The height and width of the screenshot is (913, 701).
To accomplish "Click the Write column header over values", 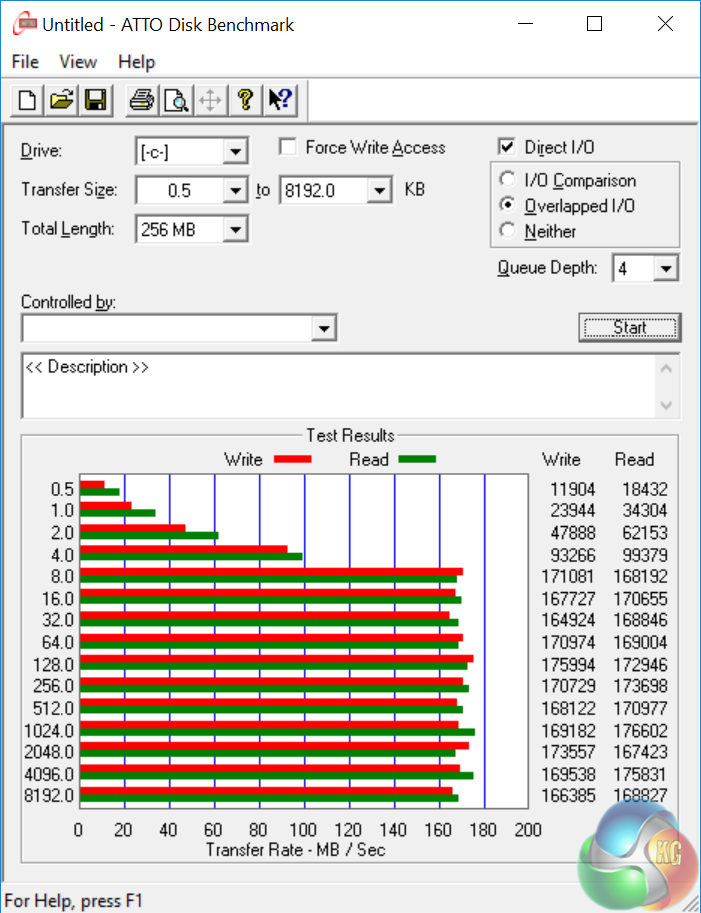I will coord(561,459).
